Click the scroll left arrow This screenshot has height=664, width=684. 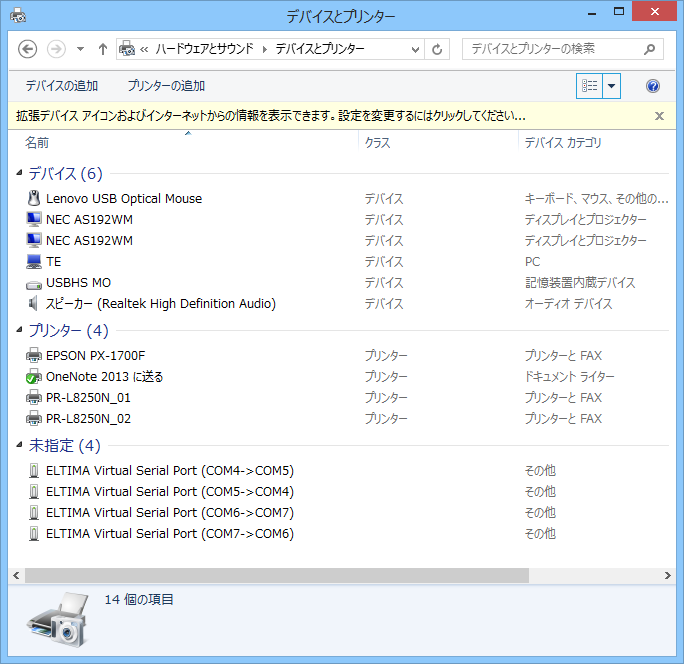pos(17,575)
